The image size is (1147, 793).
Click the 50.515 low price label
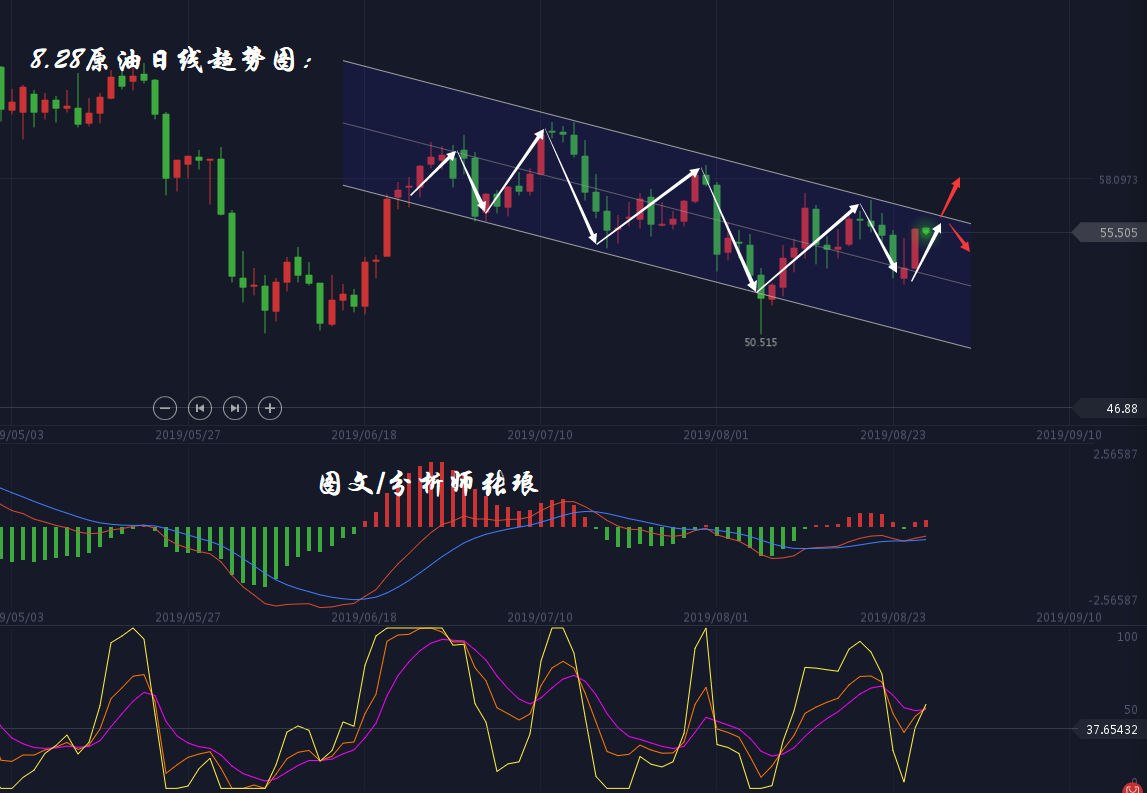pos(760,342)
